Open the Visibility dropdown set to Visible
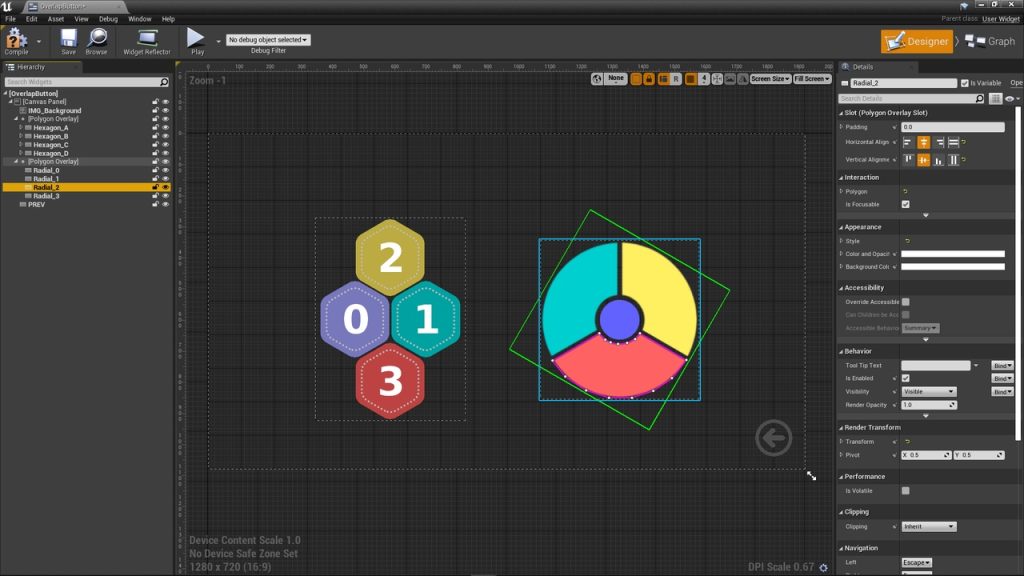The image size is (1024, 576). (928, 392)
